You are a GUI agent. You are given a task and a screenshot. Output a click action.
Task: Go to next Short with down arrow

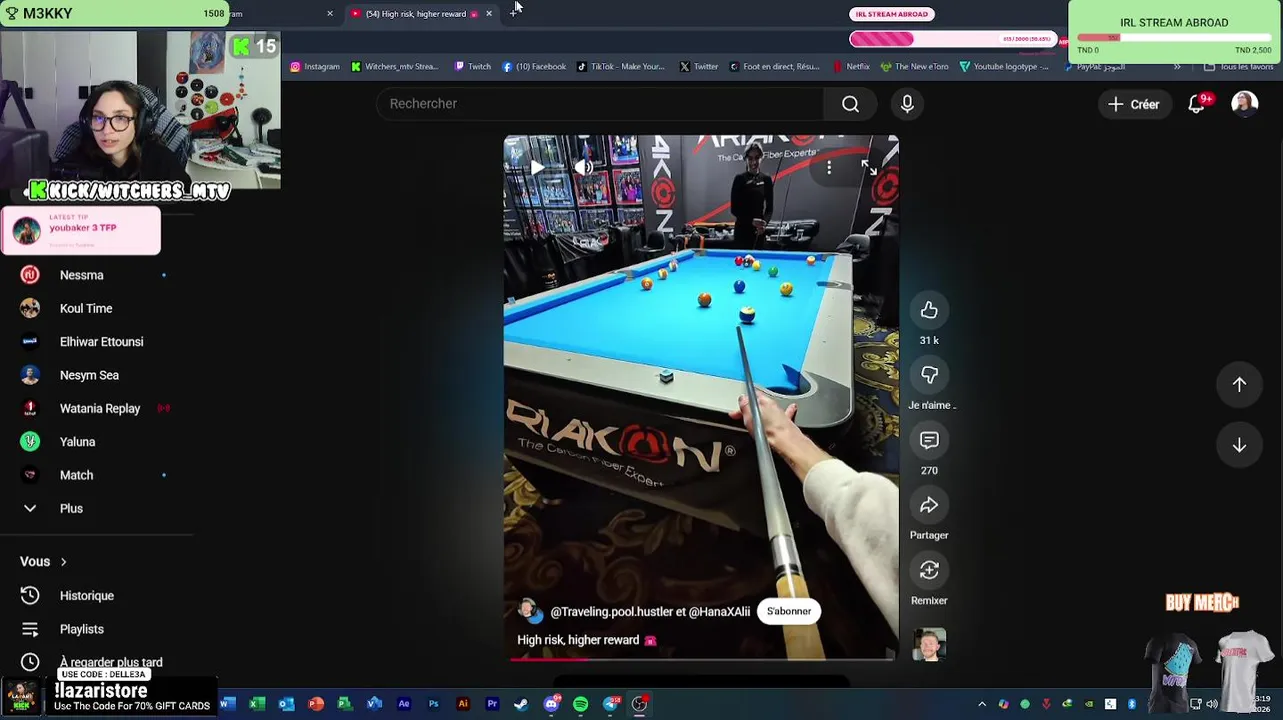coord(1239,445)
